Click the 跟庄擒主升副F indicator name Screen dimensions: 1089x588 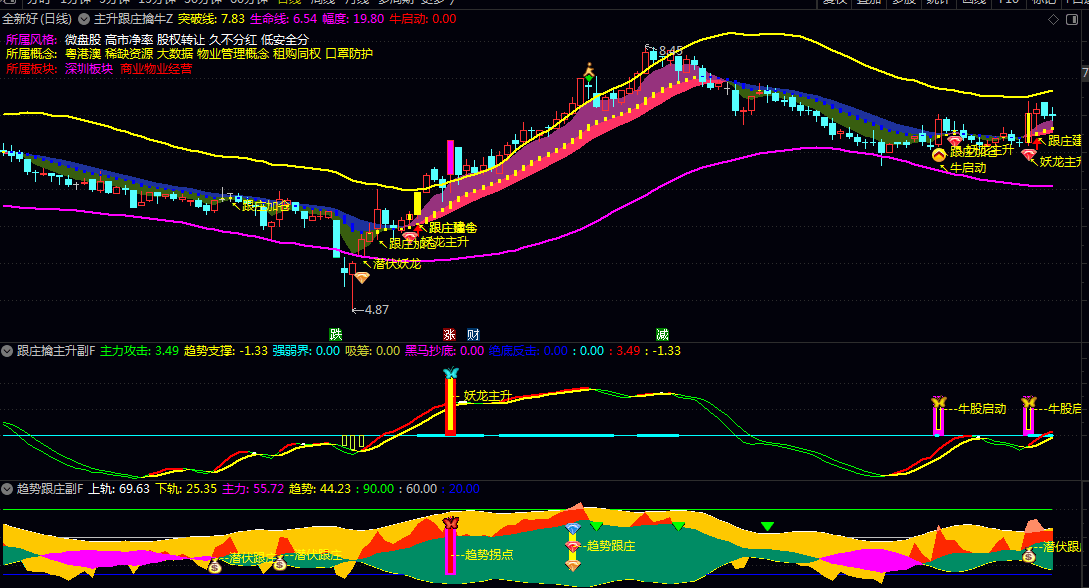pos(56,351)
